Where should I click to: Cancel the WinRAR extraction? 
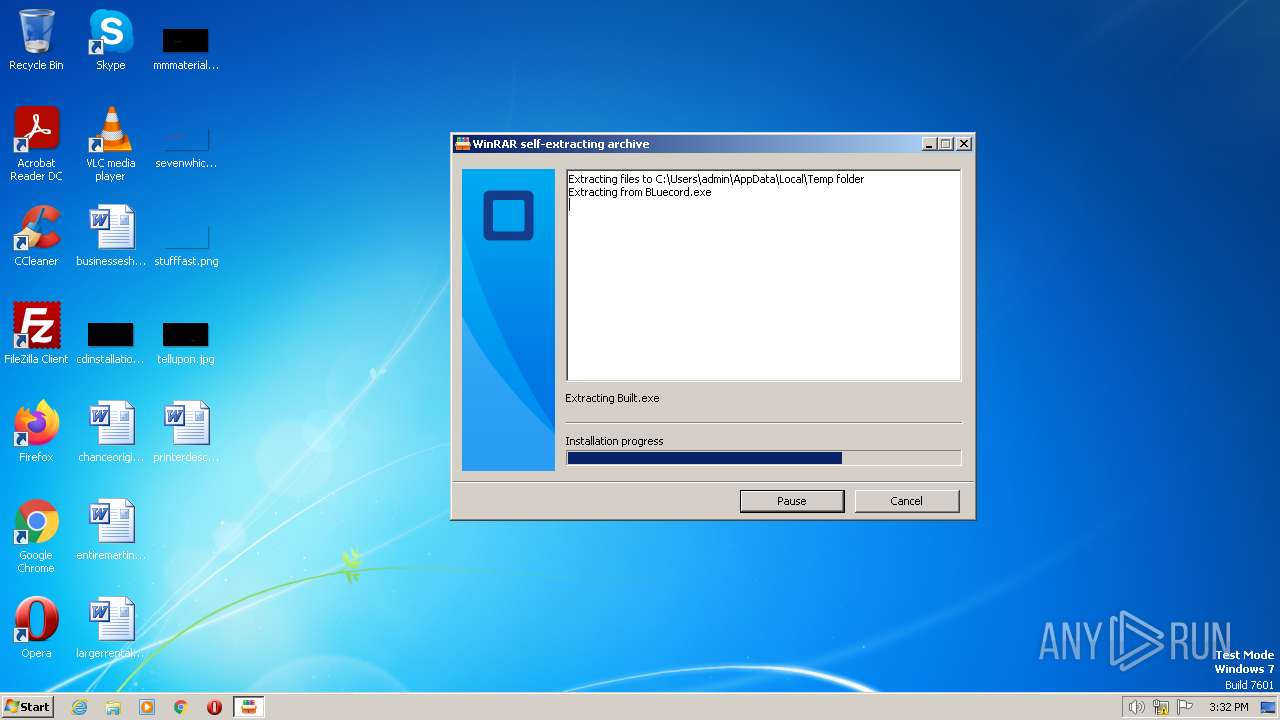point(907,501)
